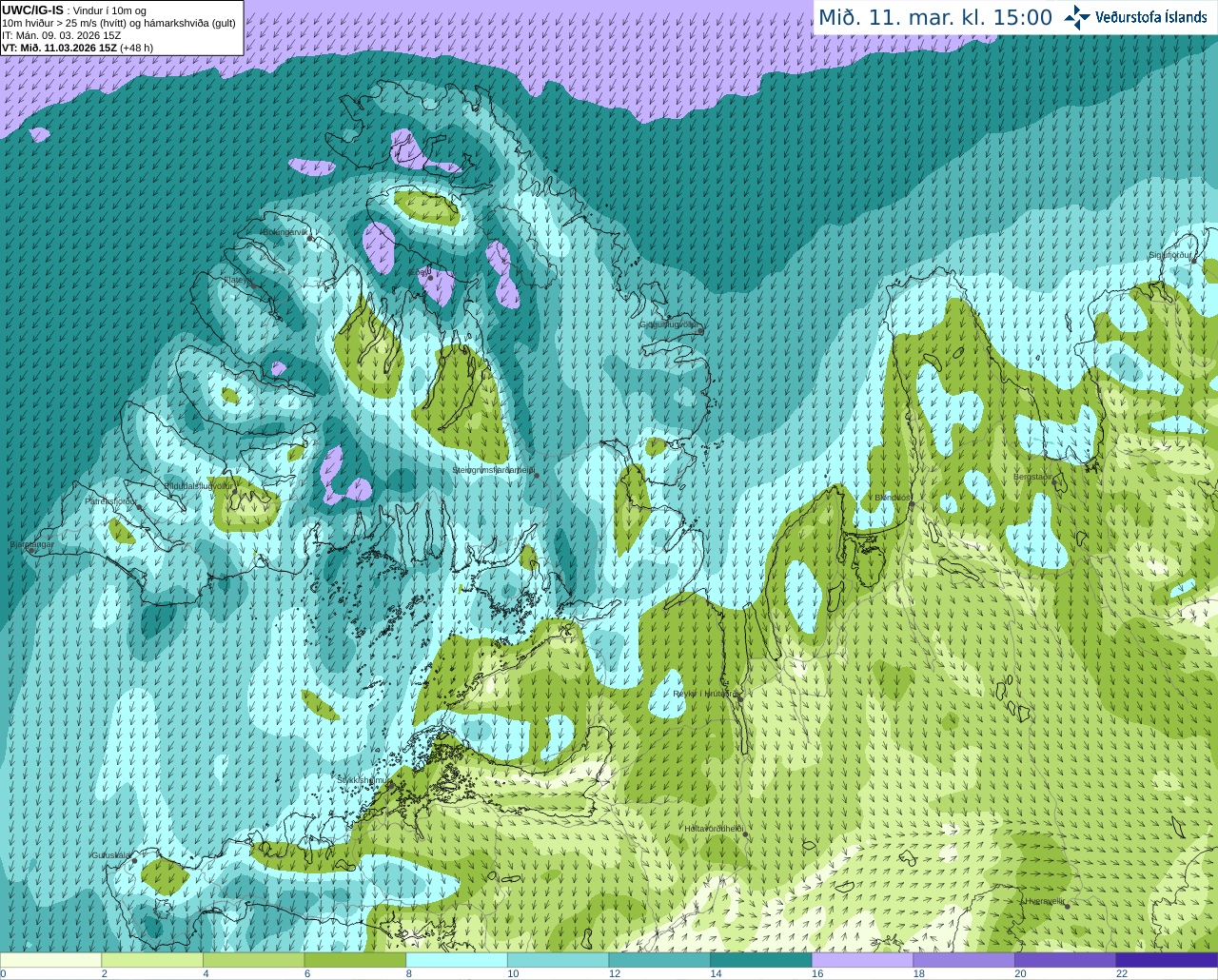Select the 2–4 m/s light green legend swatch
The width and height of the screenshot is (1218, 980).
tap(152, 960)
